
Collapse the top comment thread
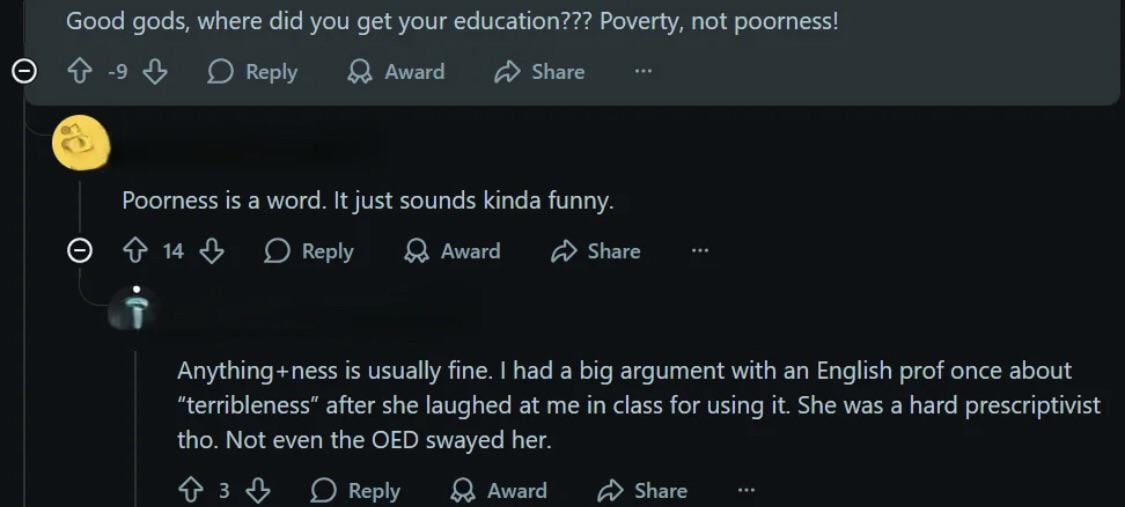point(25,72)
